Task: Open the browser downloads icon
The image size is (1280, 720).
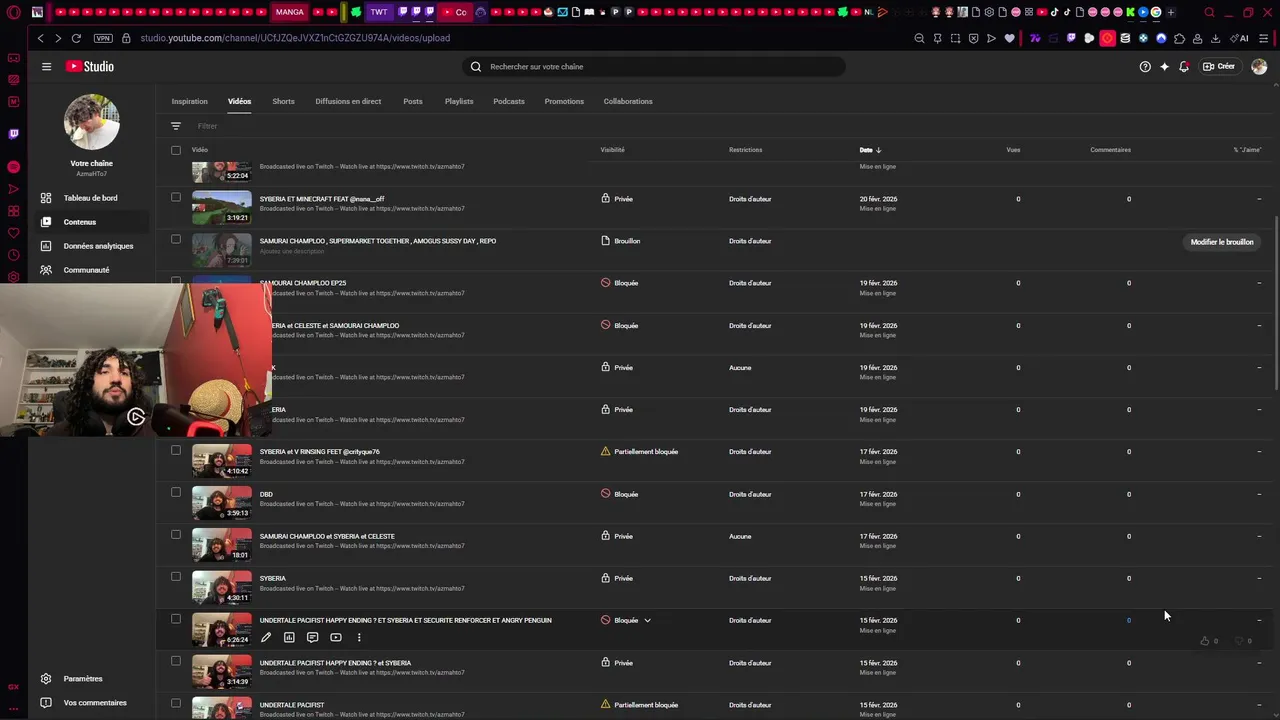Action: pos(1215,38)
